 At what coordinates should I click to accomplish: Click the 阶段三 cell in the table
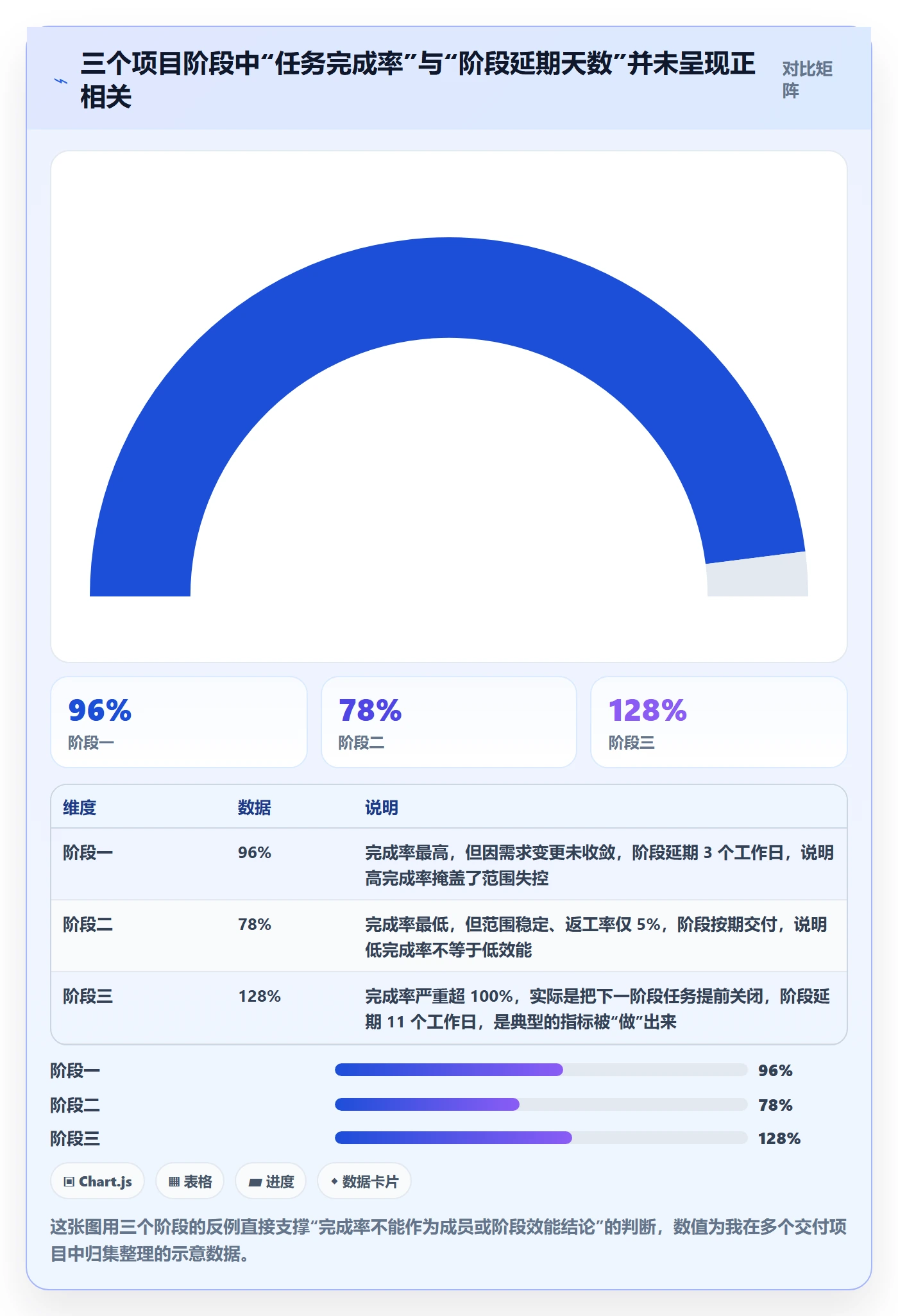point(88,996)
